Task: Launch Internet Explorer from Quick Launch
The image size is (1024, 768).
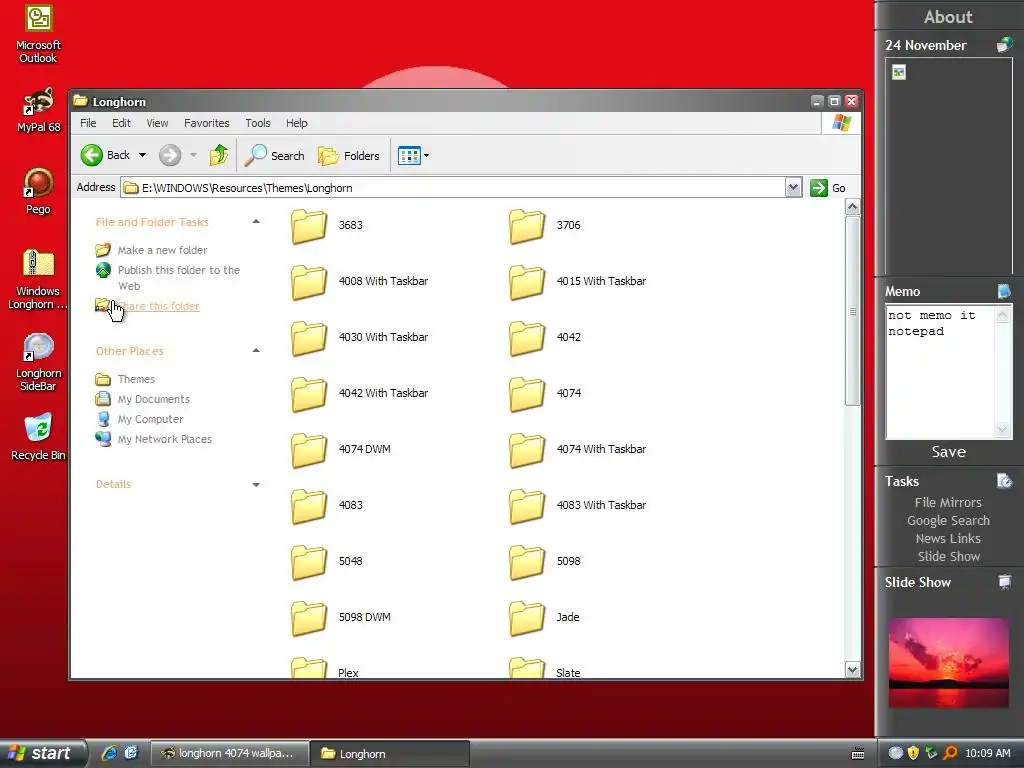Action: pyautogui.click(x=110, y=753)
